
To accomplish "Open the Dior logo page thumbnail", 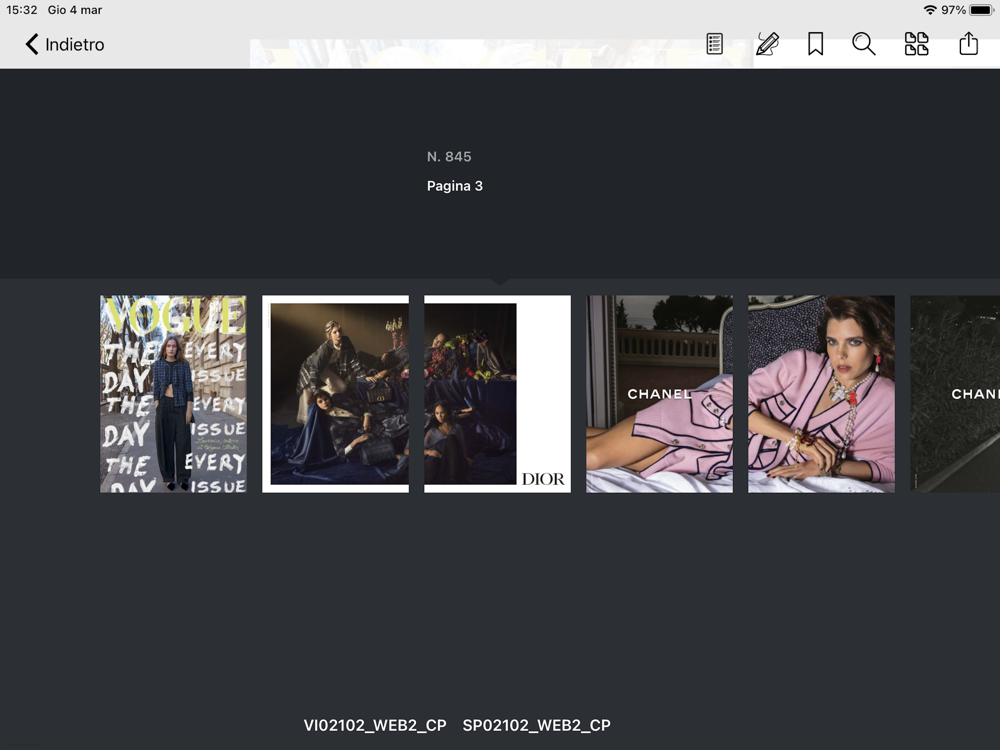I will 497,393.
